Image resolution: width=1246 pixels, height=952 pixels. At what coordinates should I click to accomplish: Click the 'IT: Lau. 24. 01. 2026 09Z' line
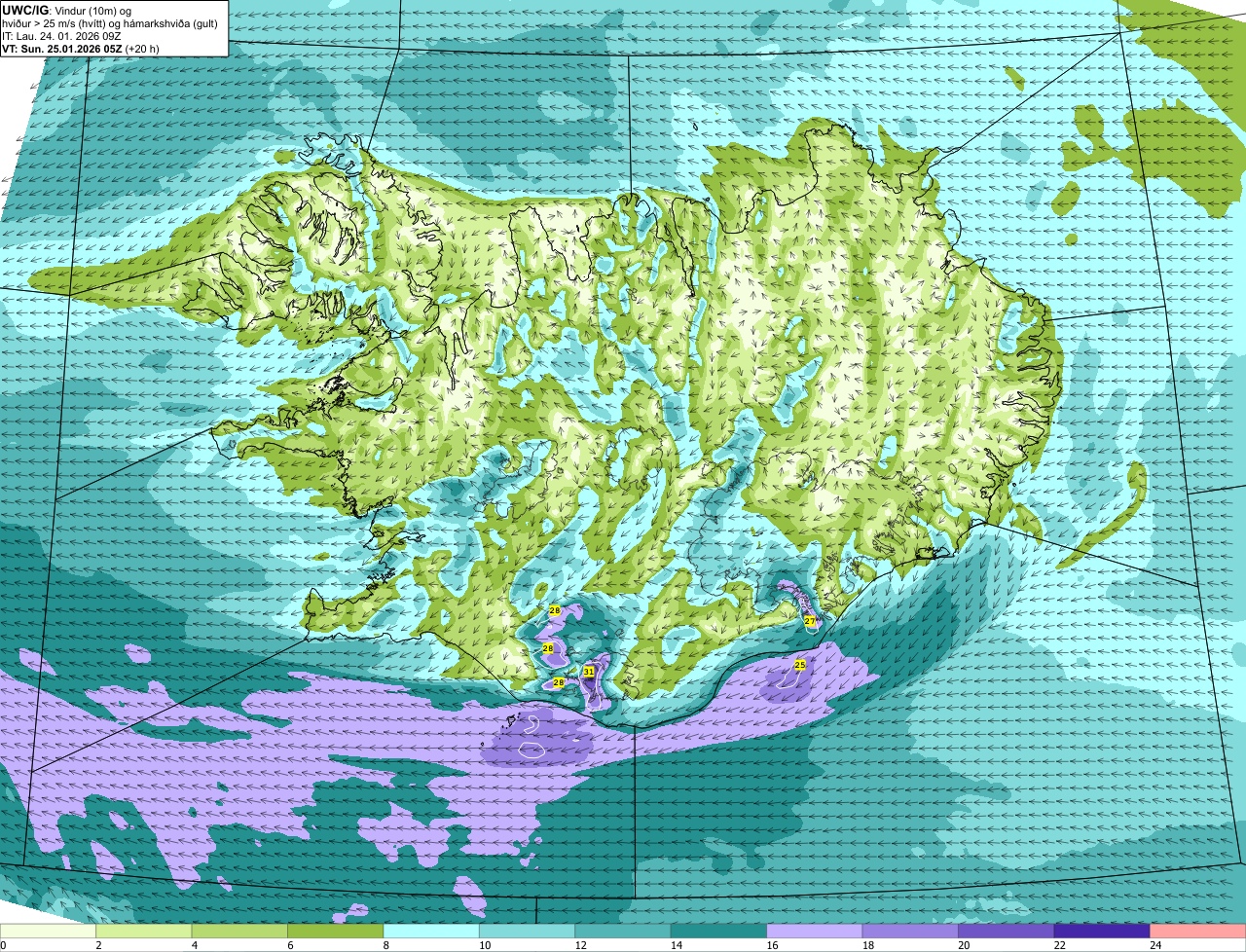(61, 36)
